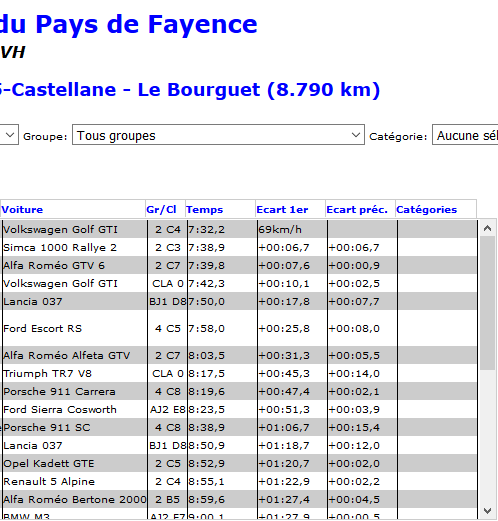
Task: Click the '2 B5' class cell
Action: [167, 500]
